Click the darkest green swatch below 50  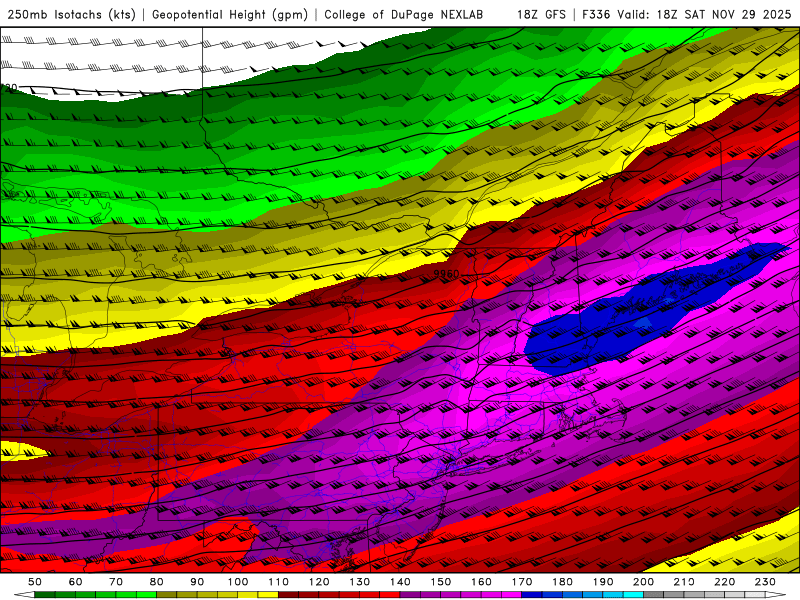(x=45, y=595)
